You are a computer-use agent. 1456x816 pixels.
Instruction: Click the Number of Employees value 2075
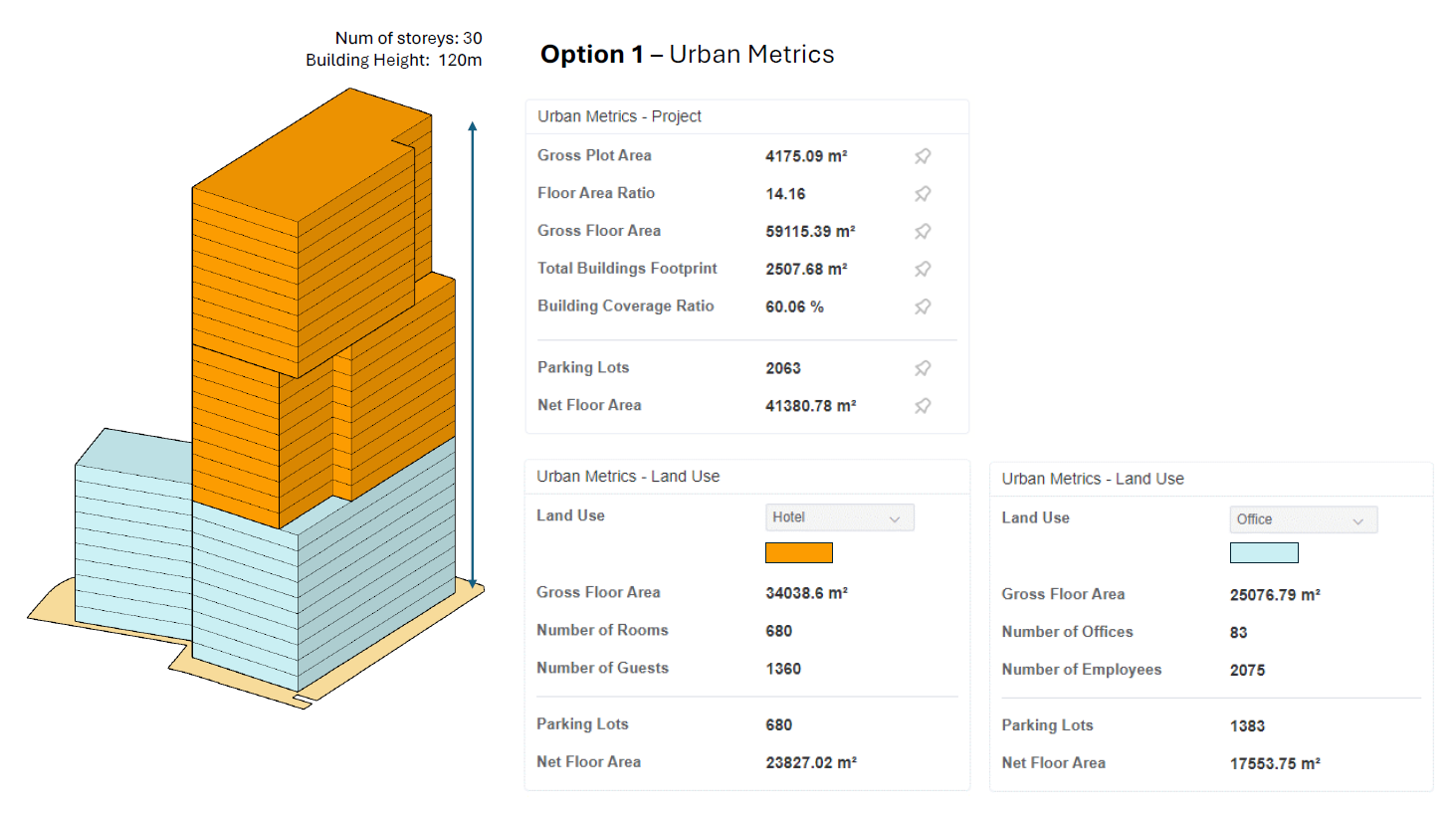(x=1247, y=671)
